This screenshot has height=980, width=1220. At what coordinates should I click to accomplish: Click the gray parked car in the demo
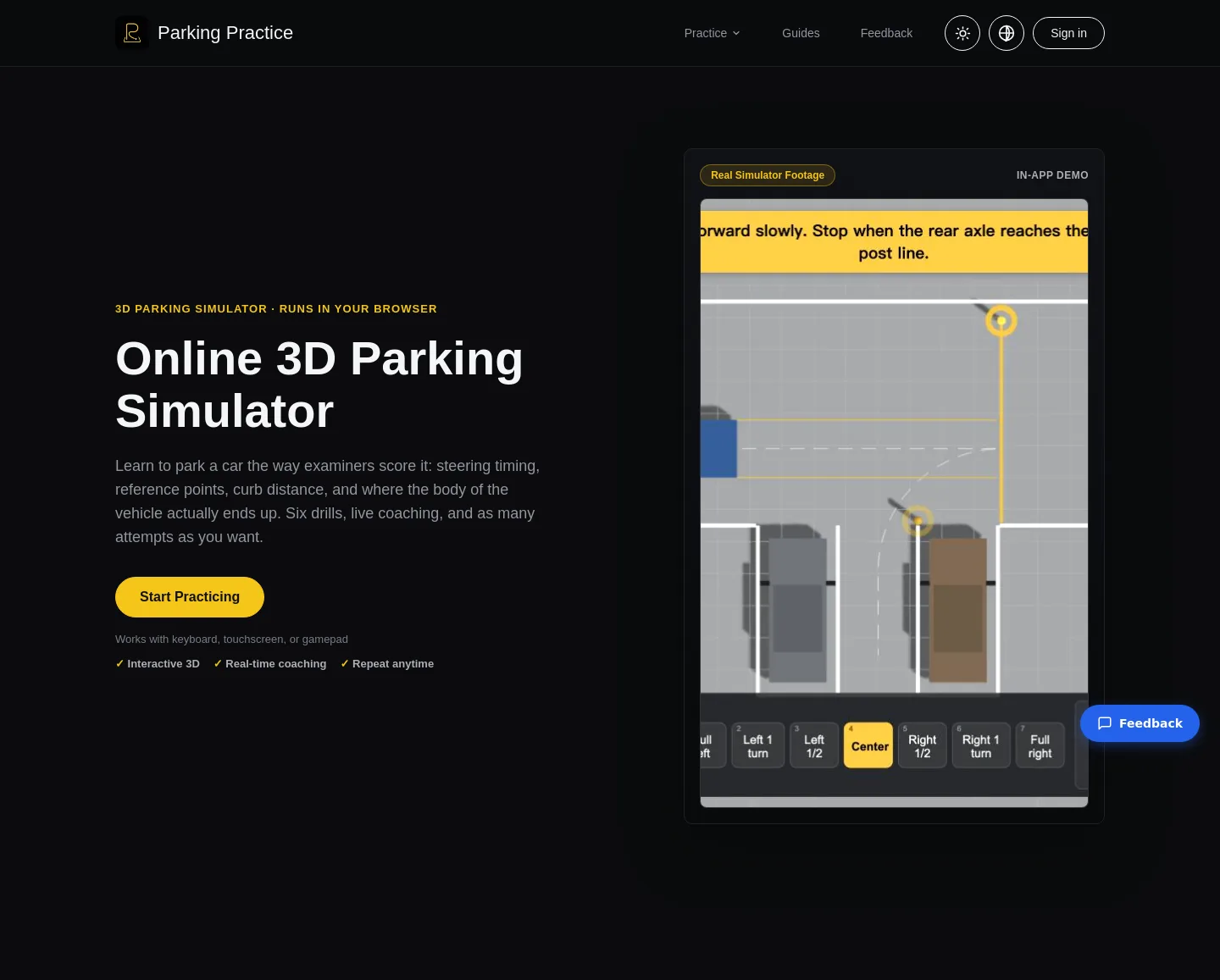(796, 610)
